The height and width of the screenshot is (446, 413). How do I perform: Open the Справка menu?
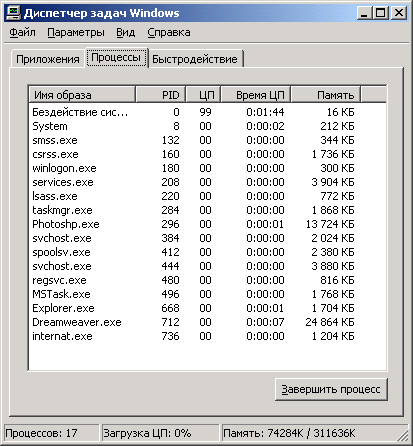point(169,32)
